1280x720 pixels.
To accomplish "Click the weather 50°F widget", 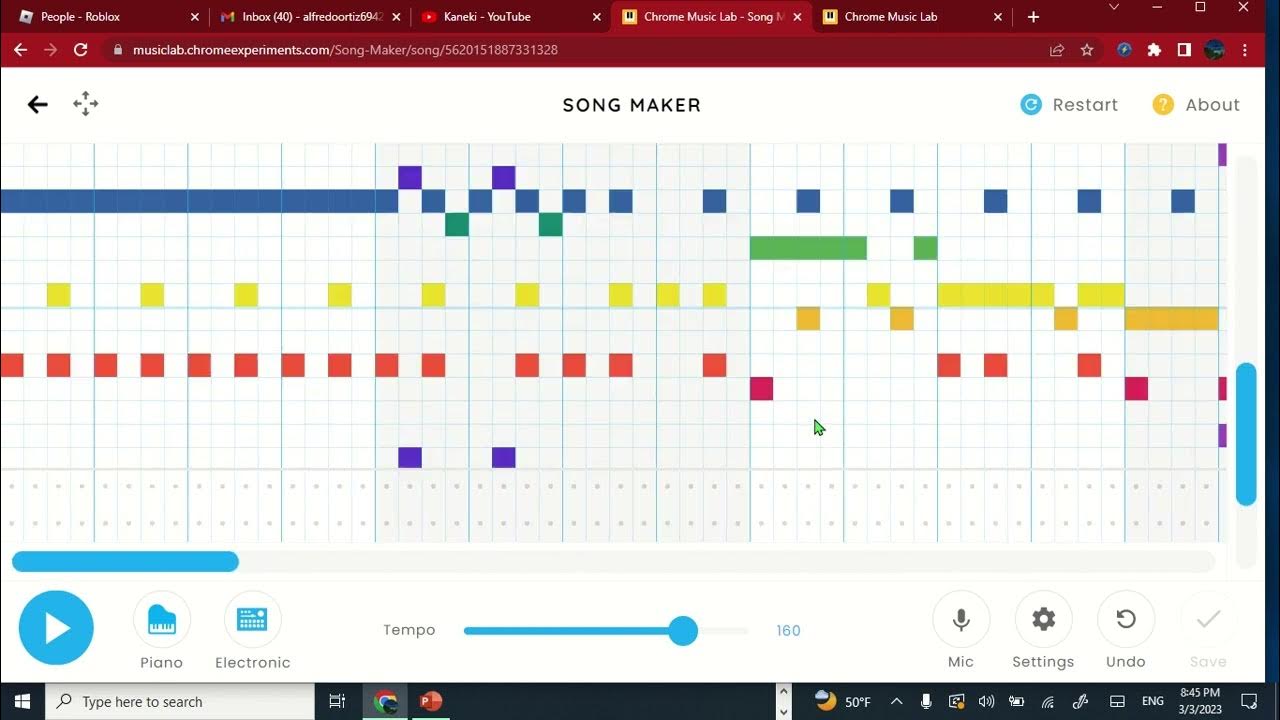I will [843, 701].
